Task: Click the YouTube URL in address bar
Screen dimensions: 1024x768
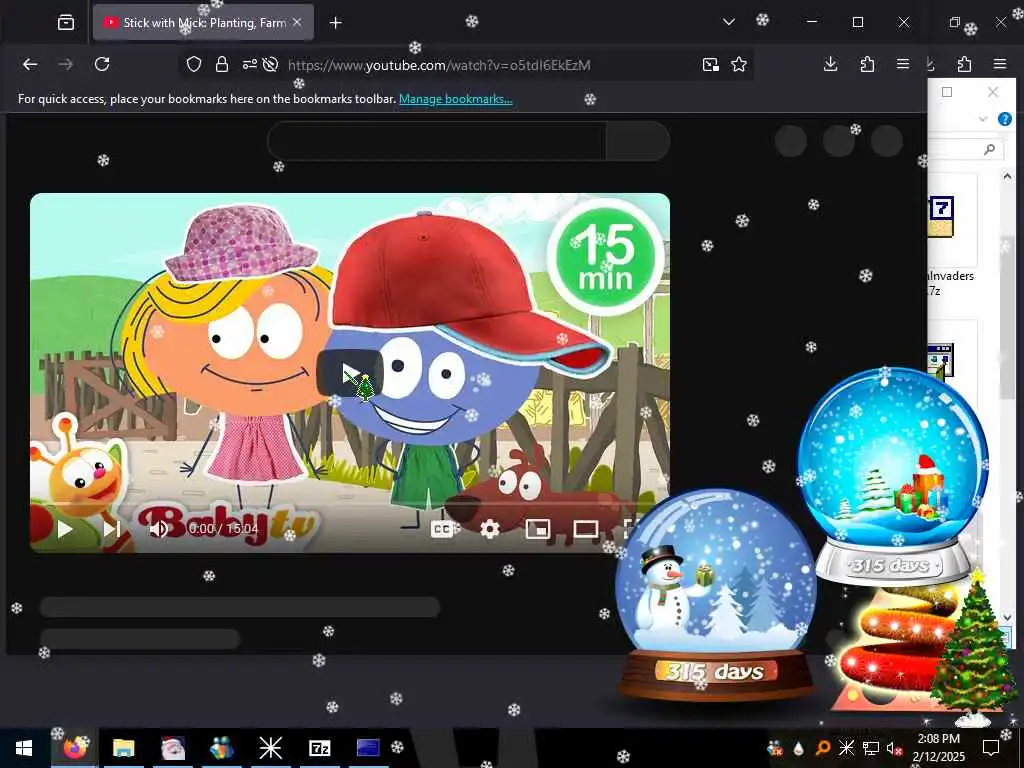Action: pyautogui.click(x=439, y=65)
